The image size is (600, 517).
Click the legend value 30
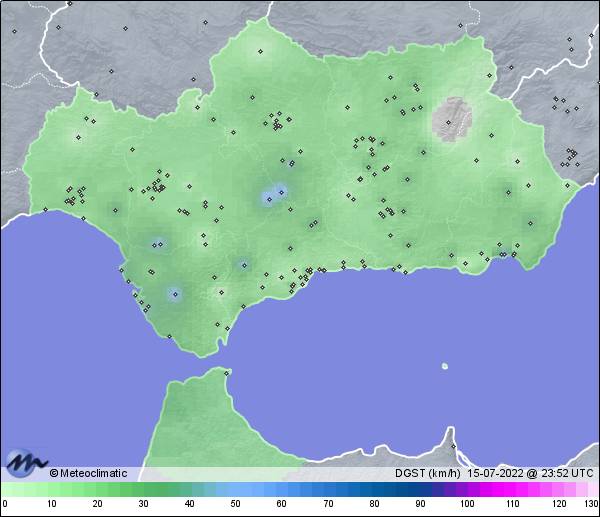coord(143,504)
